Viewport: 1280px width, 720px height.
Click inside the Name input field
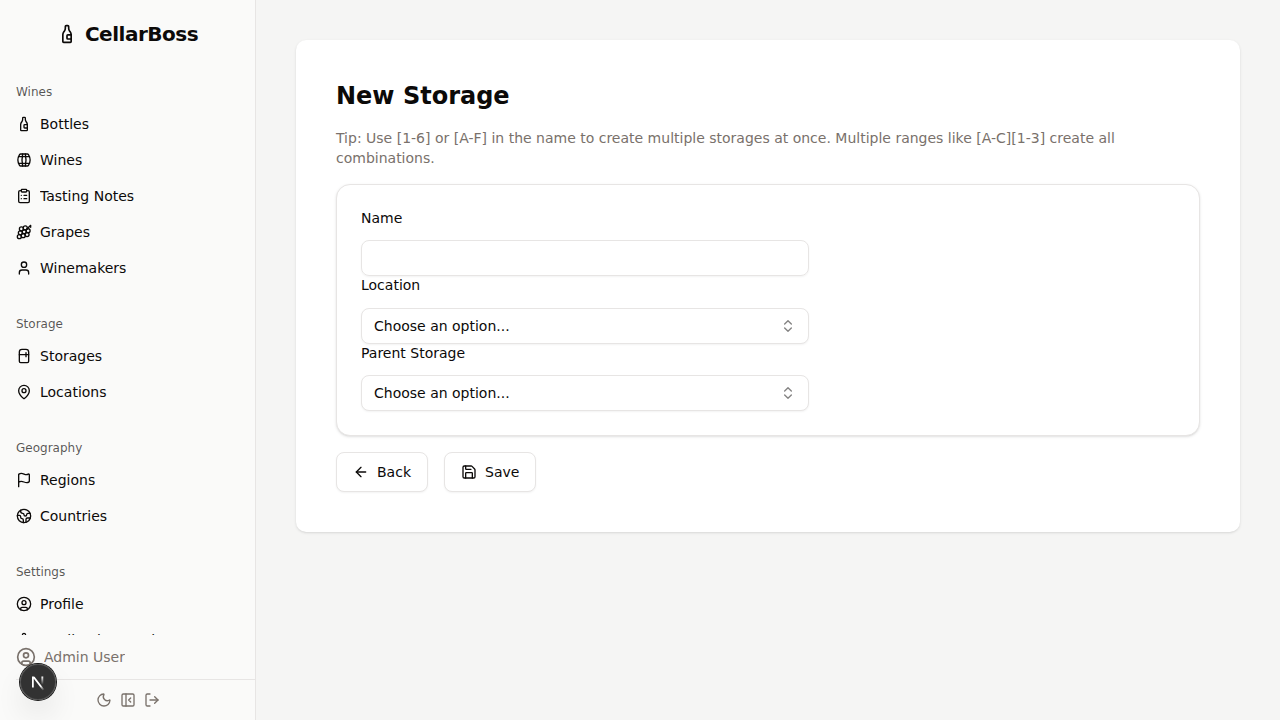[x=584, y=257]
